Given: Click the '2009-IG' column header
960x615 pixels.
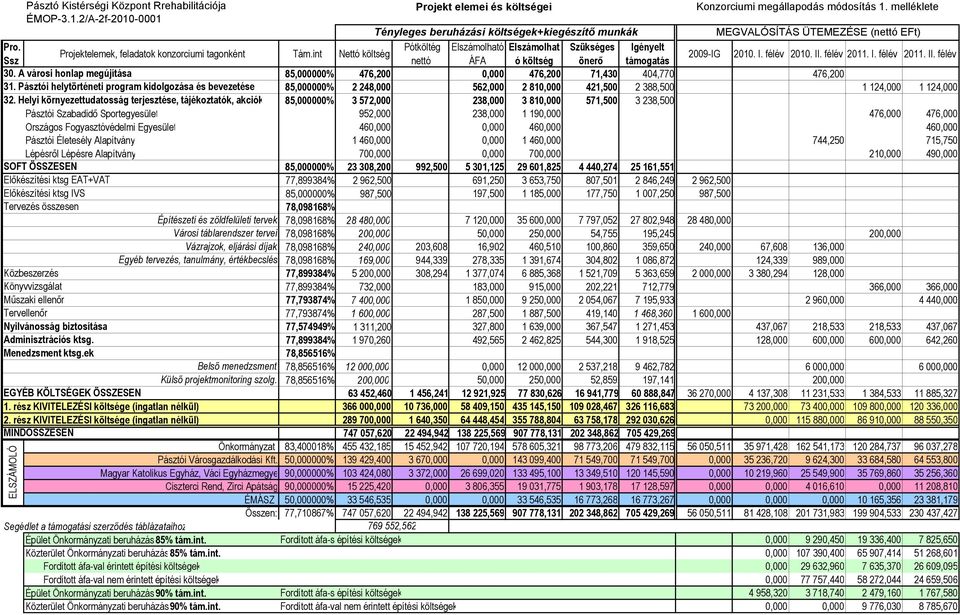Looking at the screenshot, I should click(x=705, y=54).
